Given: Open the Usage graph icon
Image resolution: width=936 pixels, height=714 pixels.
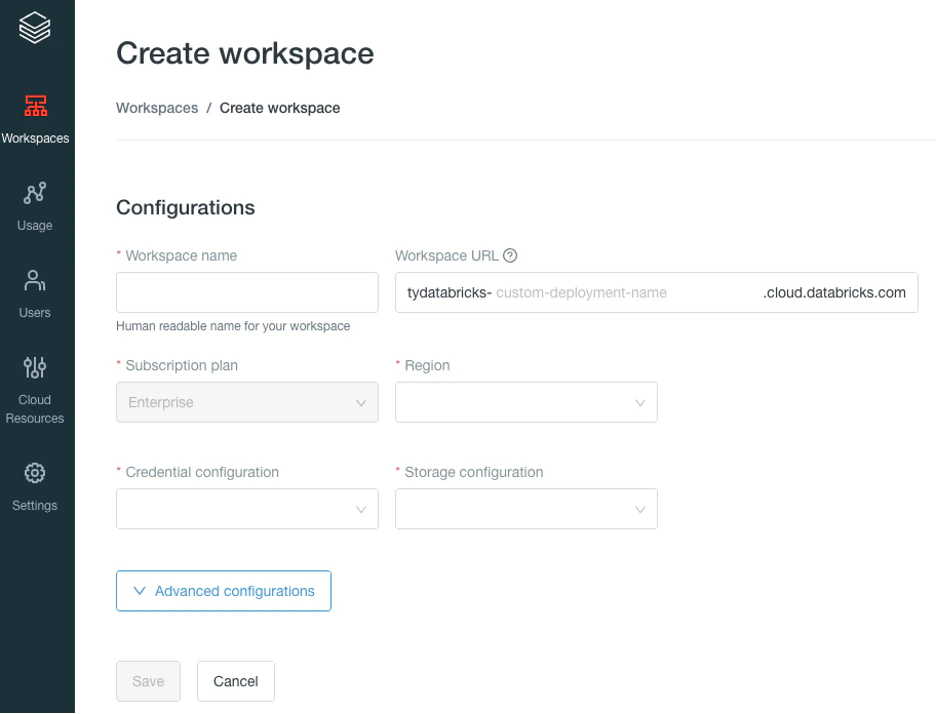Looking at the screenshot, I should (35, 193).
